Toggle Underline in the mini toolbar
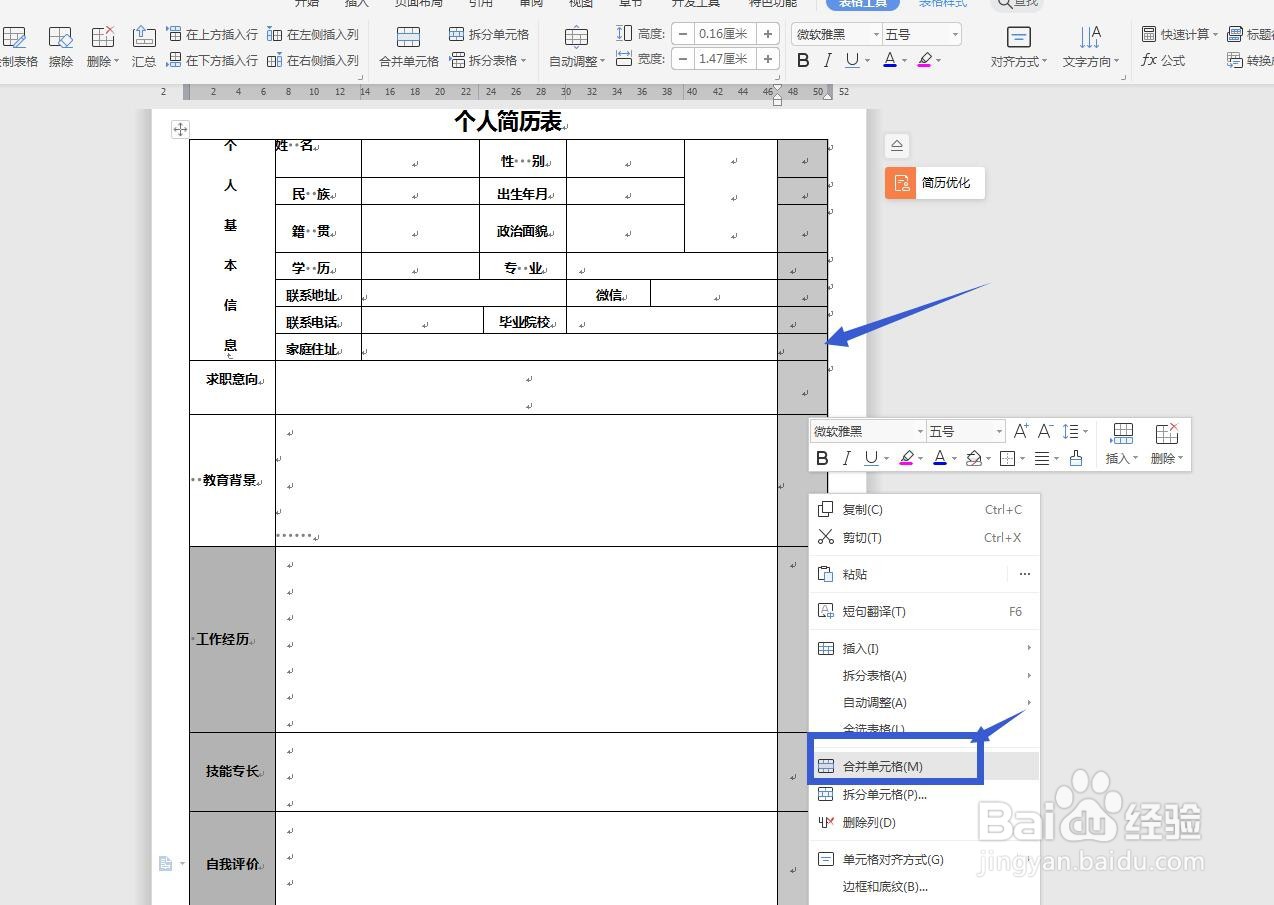This screenshot has height=905, width=1274. [x=871, y=458]
